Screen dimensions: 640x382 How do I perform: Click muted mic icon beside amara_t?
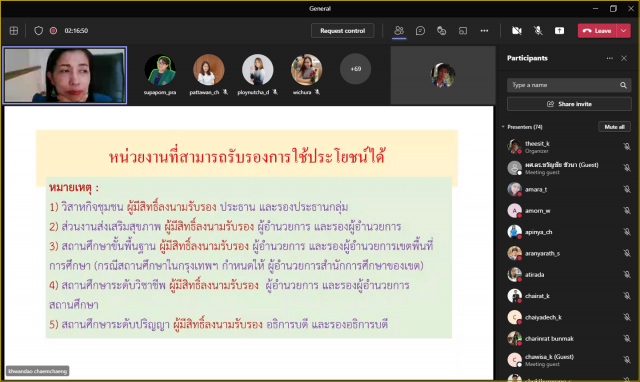627,189
